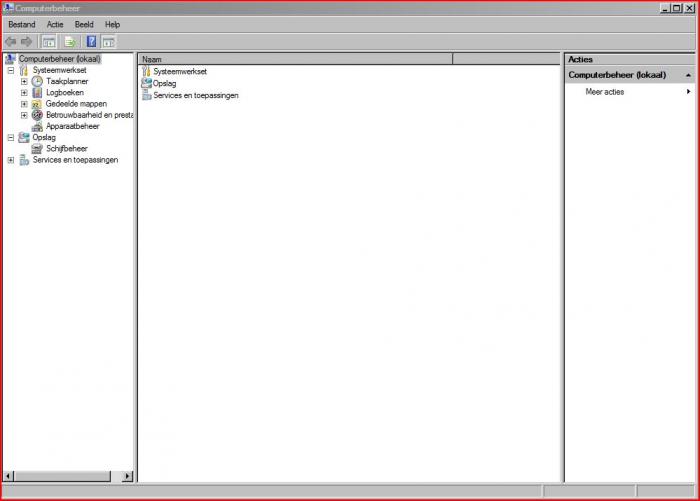Collapse the Computerbeheer (lokaal) actions section
Image resolution: width=700 pixels, height=501 pixels.
click(x=688, y=75)
